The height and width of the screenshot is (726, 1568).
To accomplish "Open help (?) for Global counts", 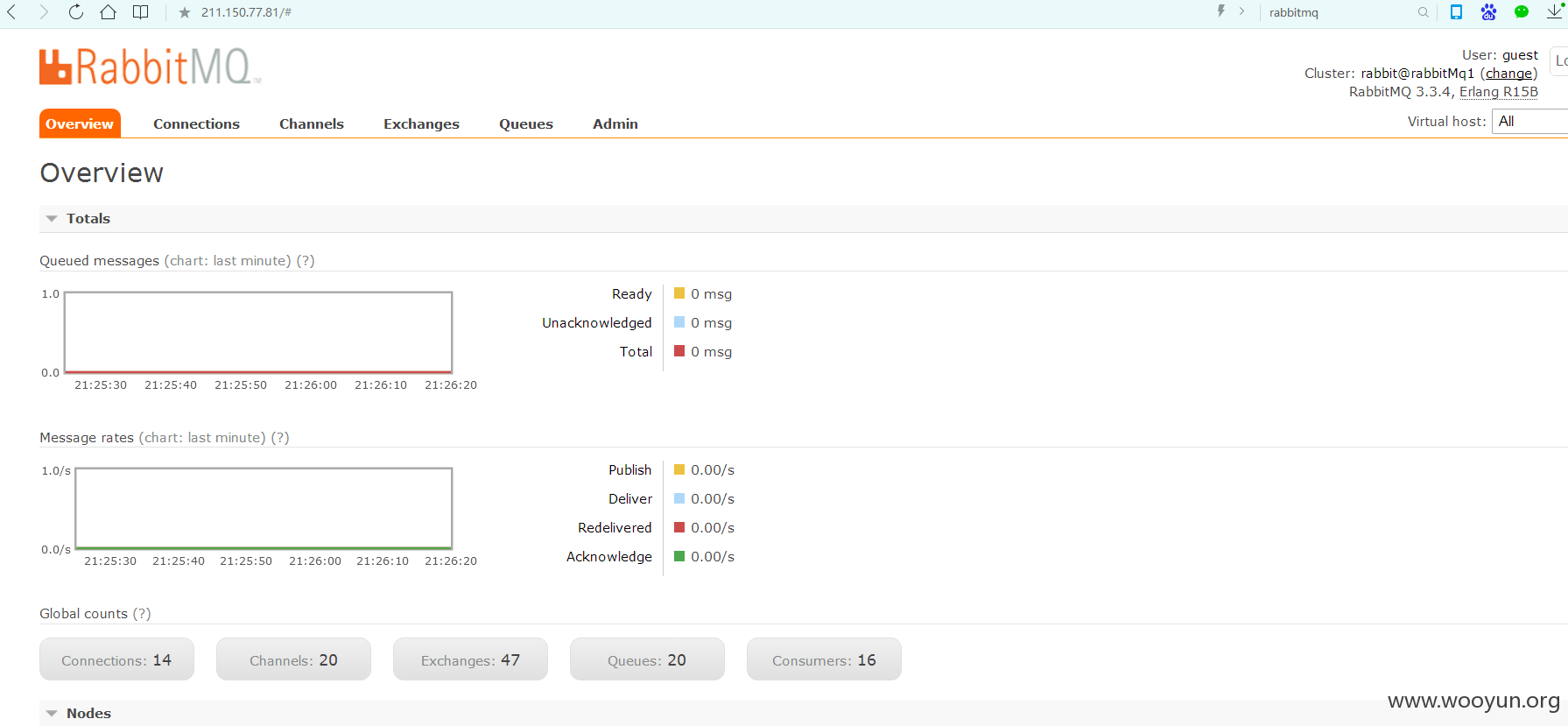I will [x=142, y=614].
